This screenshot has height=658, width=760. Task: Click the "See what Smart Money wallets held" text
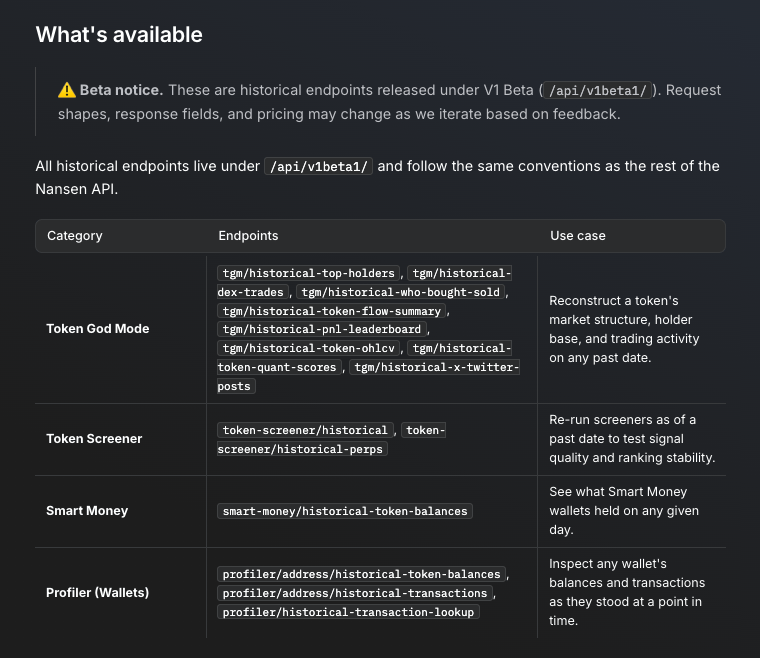tap(624, 511)
